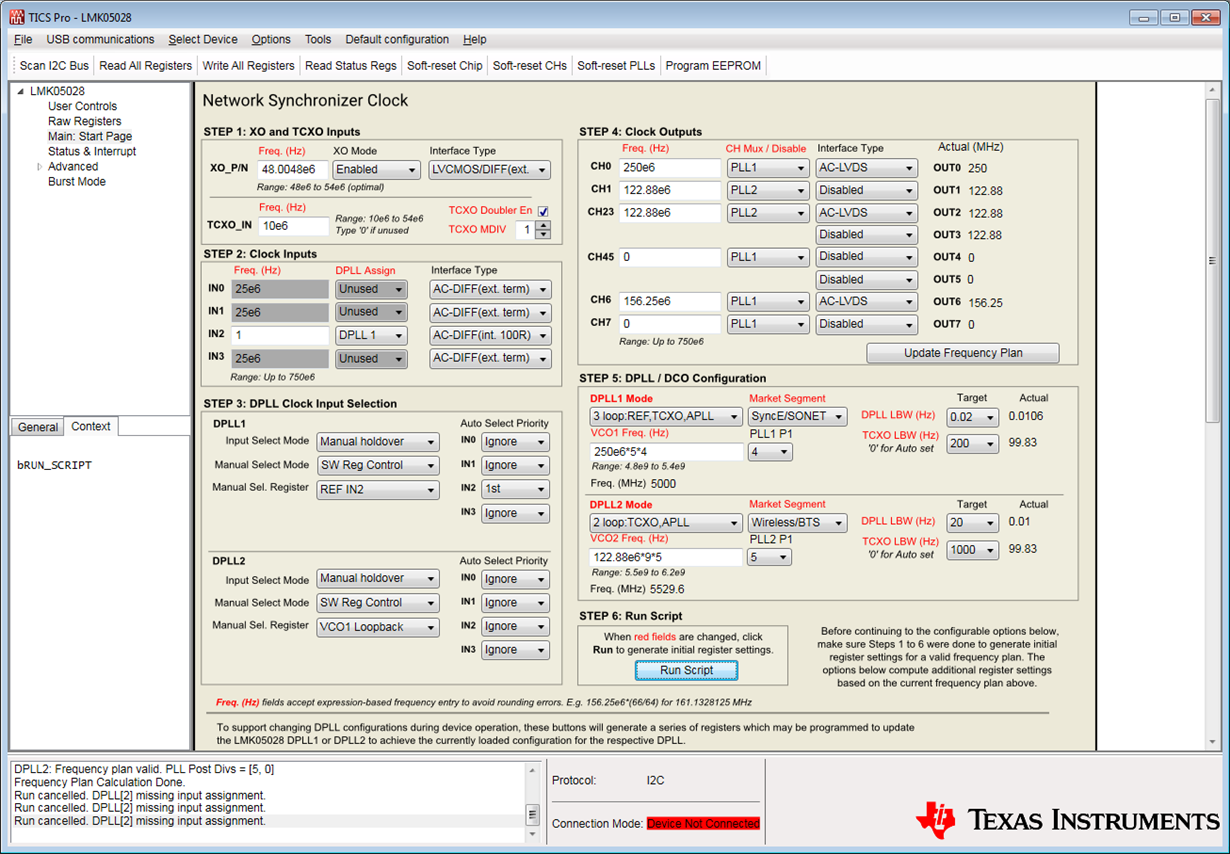Click the VCO2 Freq. input field
Image resolution: width=1230 pixels, height=854 pixels.
(667, 557)
